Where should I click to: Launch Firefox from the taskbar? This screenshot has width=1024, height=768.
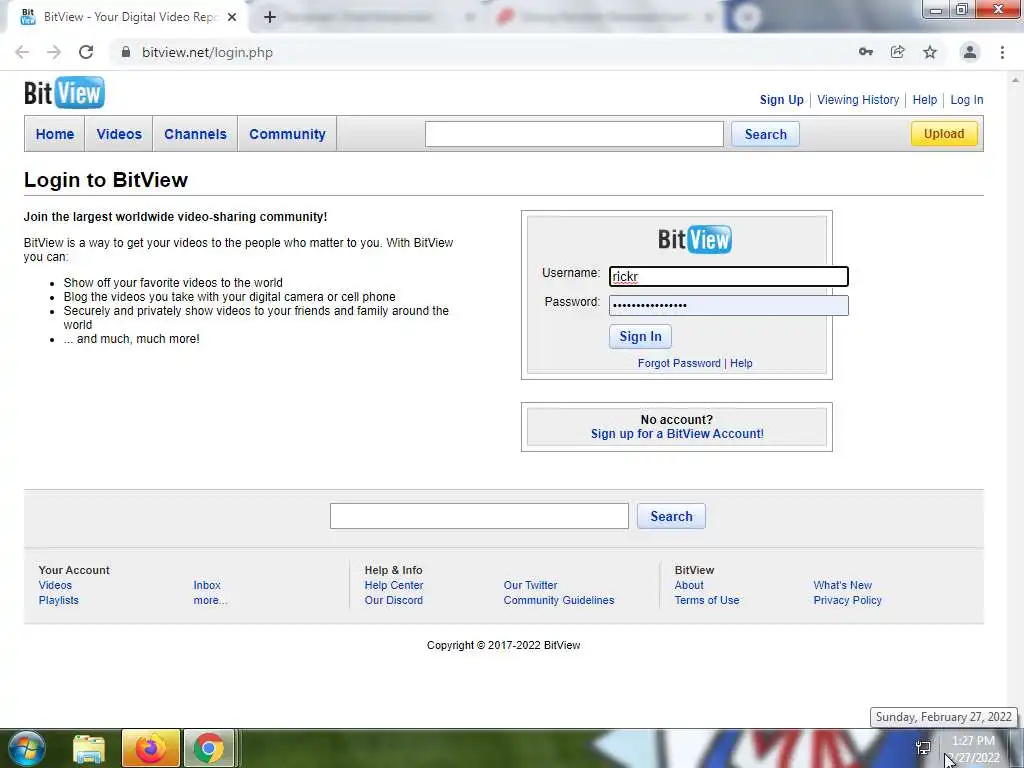tap(151, 748)
